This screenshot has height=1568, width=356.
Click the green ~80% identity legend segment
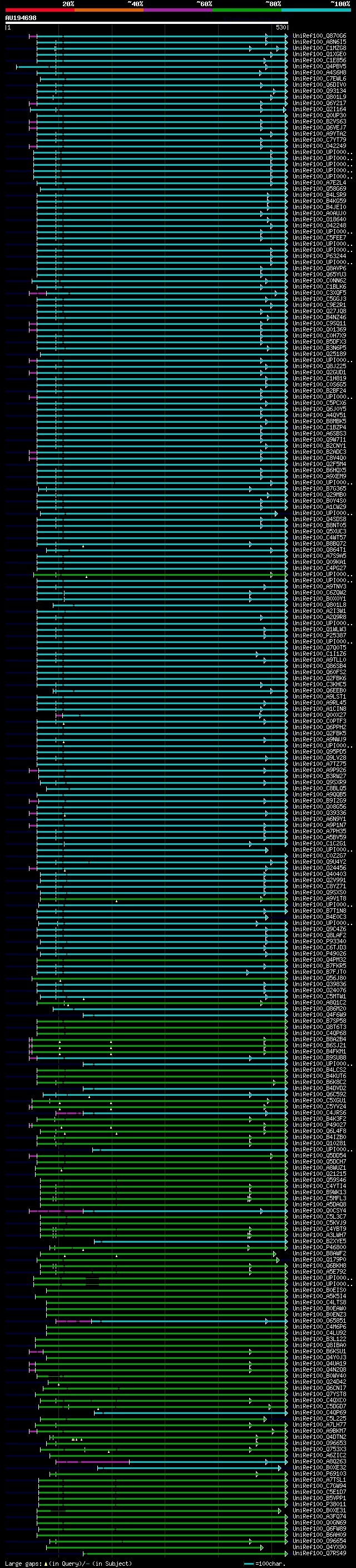[247, 10]
